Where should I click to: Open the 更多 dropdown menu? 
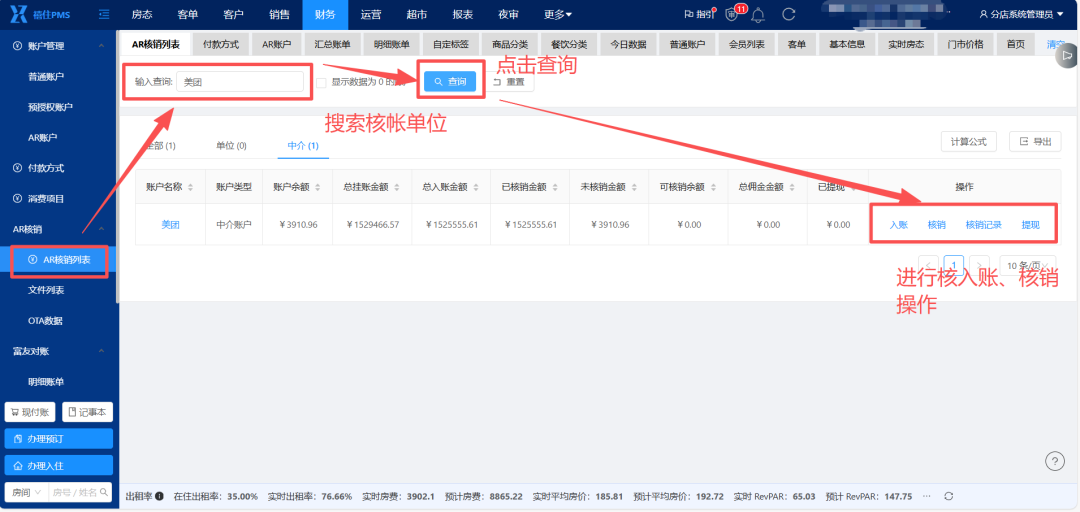[558, 14]
